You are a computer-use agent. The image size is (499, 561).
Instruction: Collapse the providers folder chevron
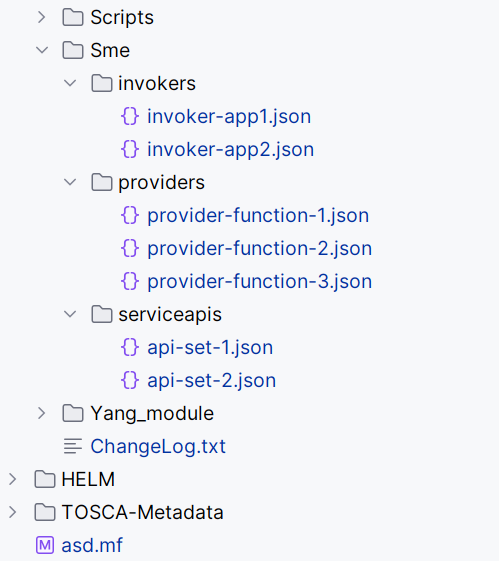[x=70, y=182]
